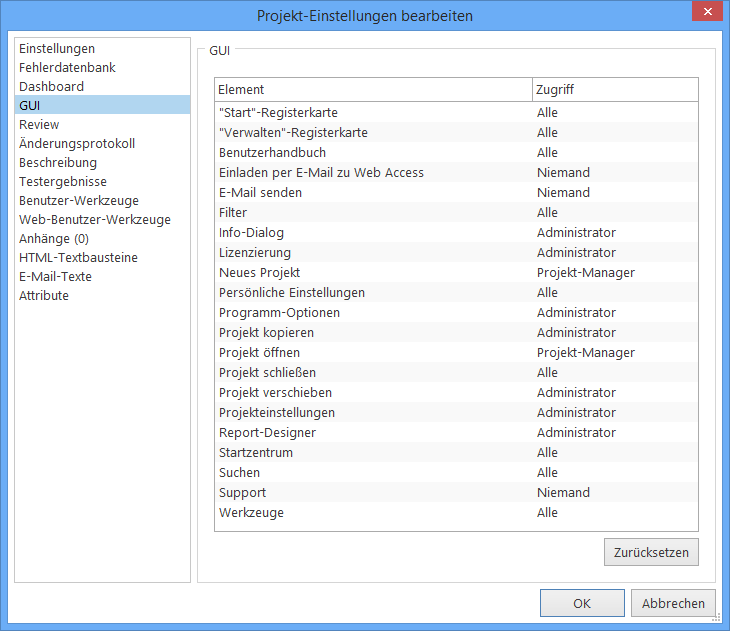Select the Neues Projekt row
The image size is (730, 631).
point(456,273)
